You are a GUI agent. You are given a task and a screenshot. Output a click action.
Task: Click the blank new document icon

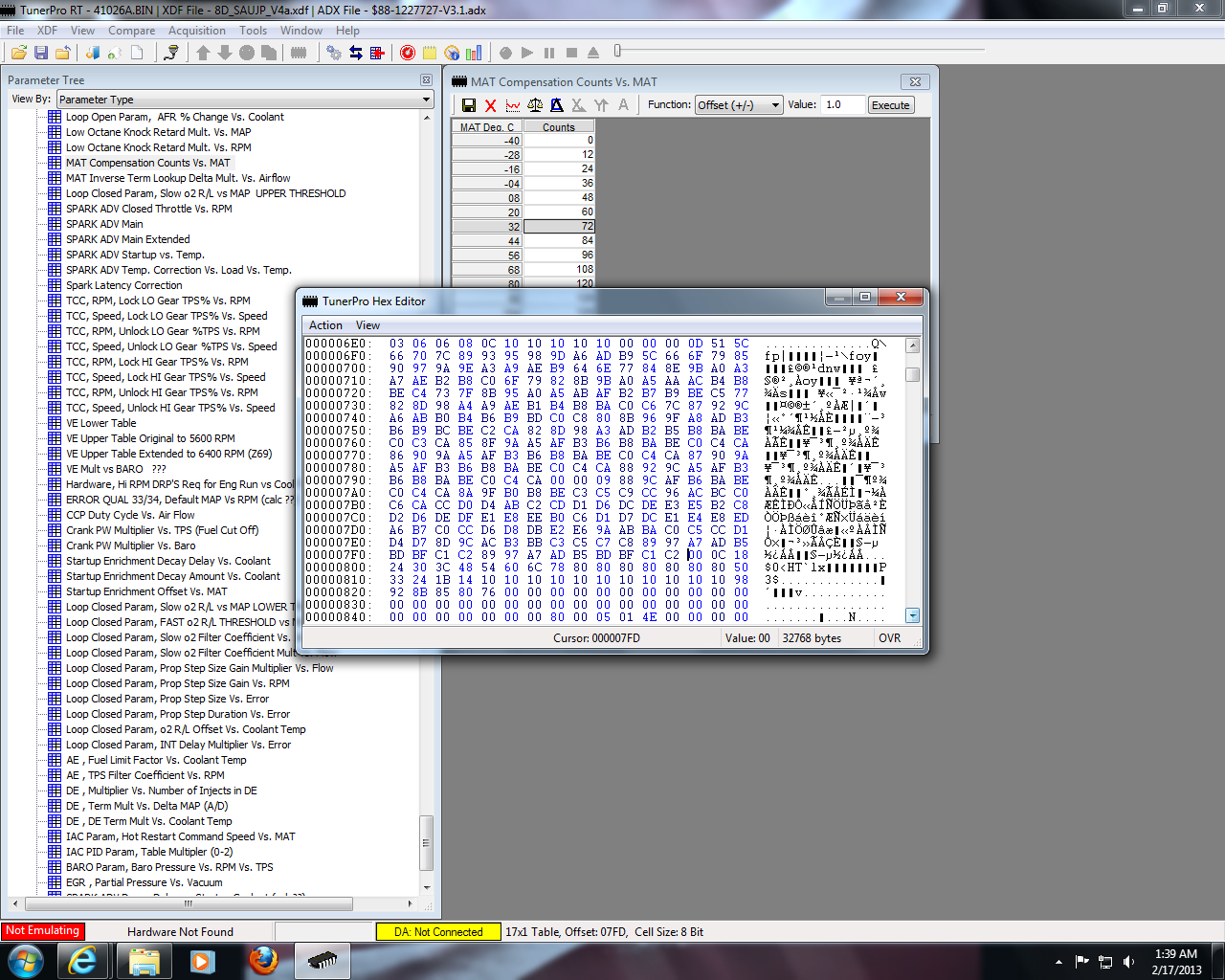(137, 53)
